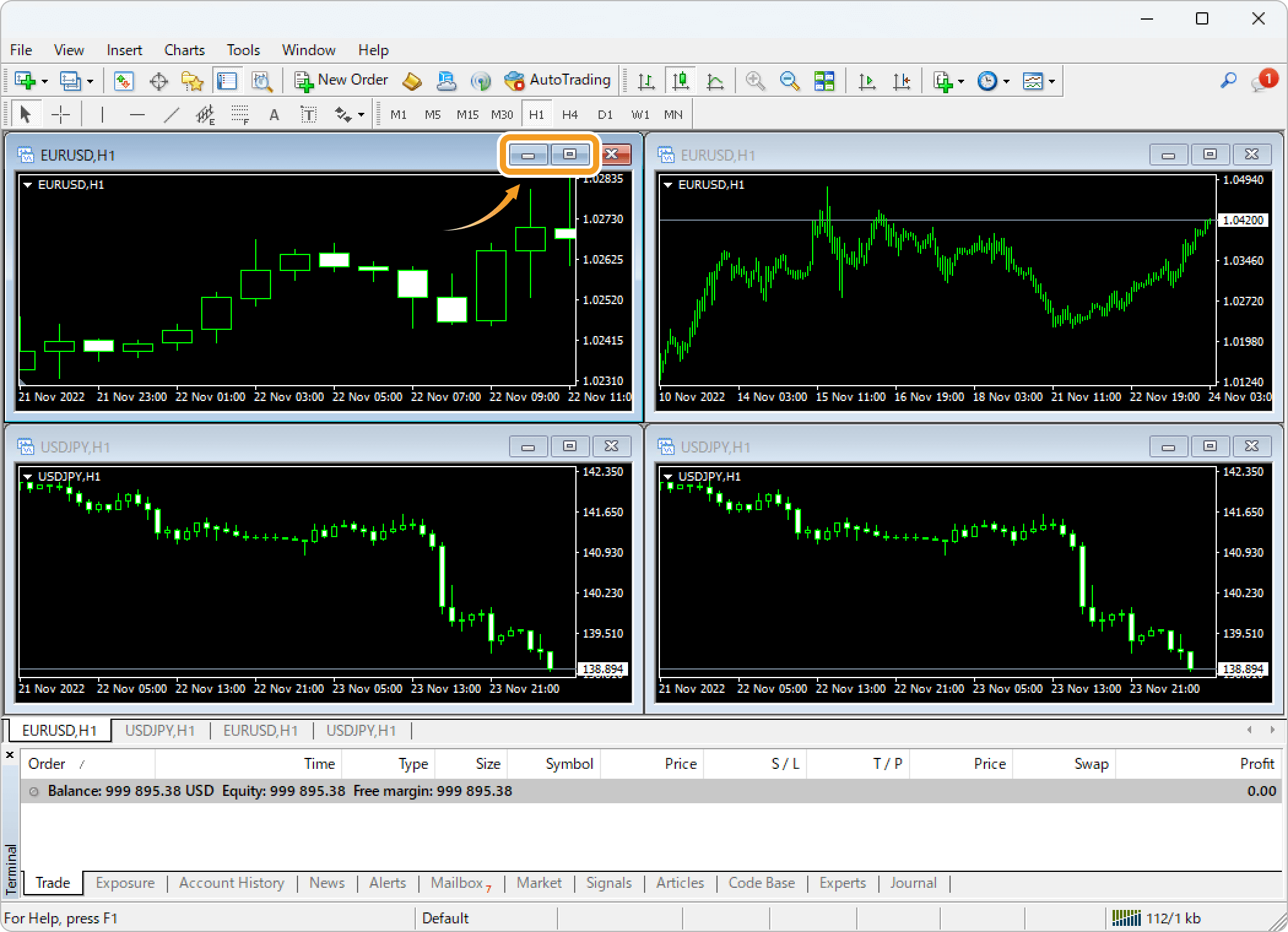Open the Window menu
1288x932 pixels.
click(x=309, y=50)
